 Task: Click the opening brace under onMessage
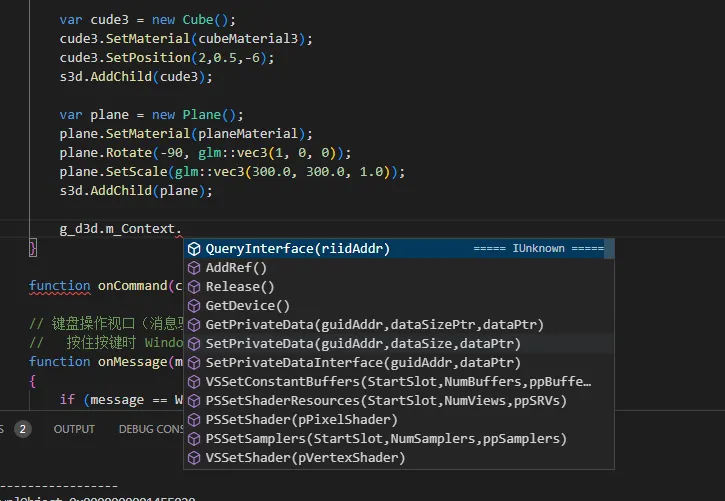coord(32,381)
